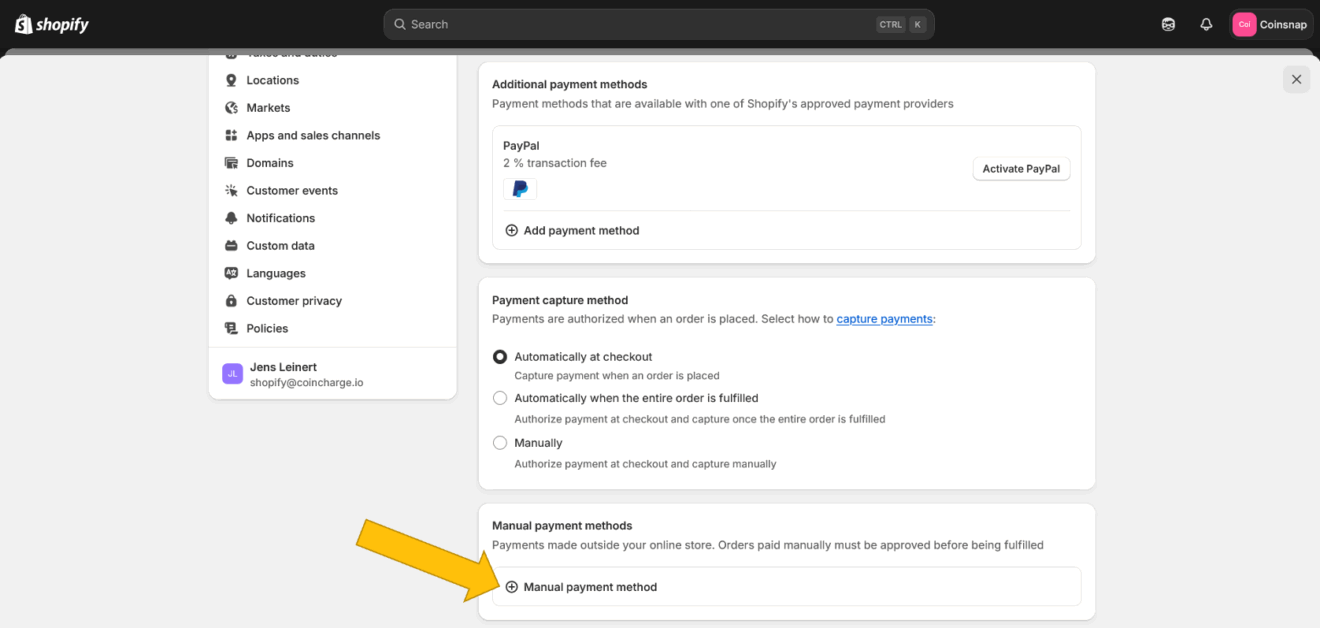
Task: Click the Search input field
Action: pos(640,24)
